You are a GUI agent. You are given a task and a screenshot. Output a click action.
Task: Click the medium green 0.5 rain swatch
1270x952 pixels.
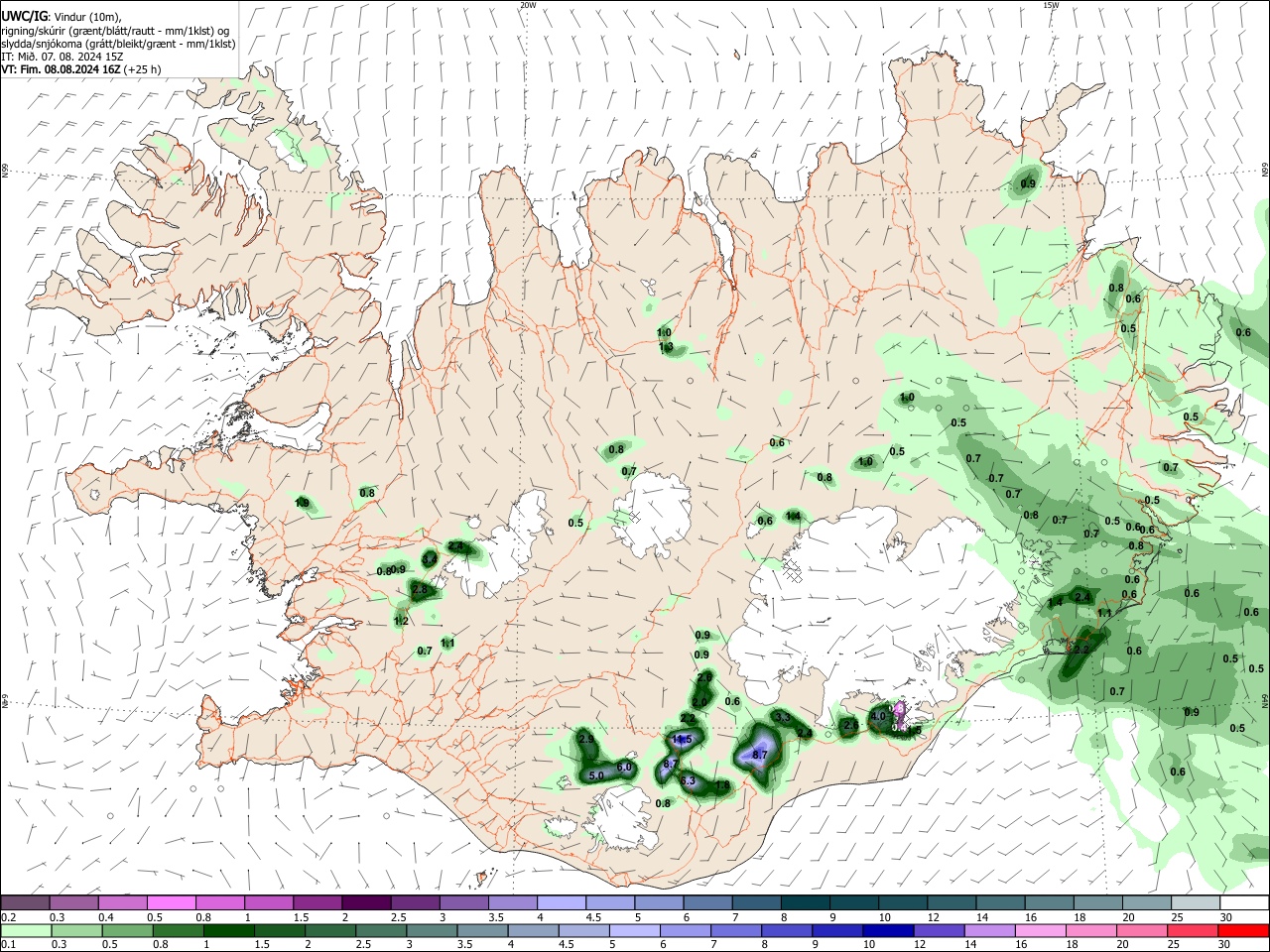coord(127,930)
